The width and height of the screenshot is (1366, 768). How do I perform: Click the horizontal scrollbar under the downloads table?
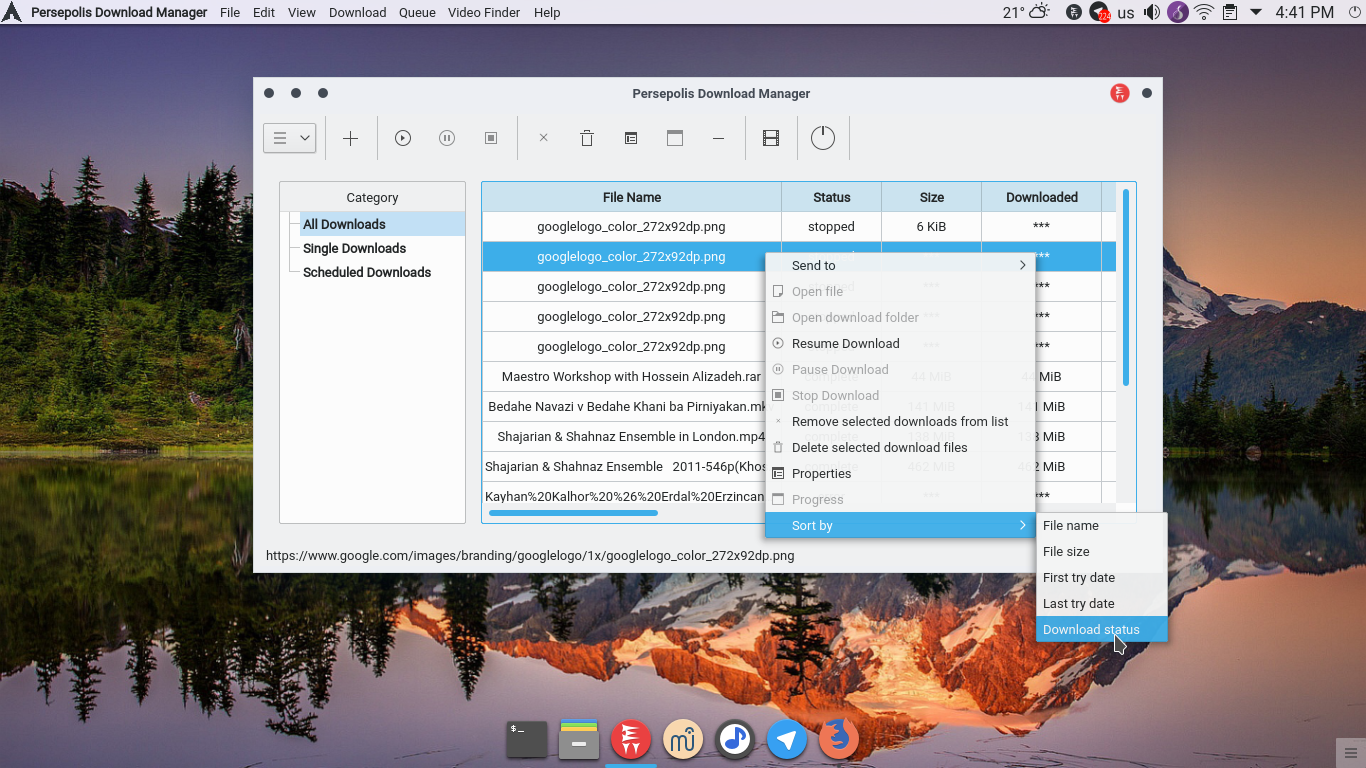[573, 513]
